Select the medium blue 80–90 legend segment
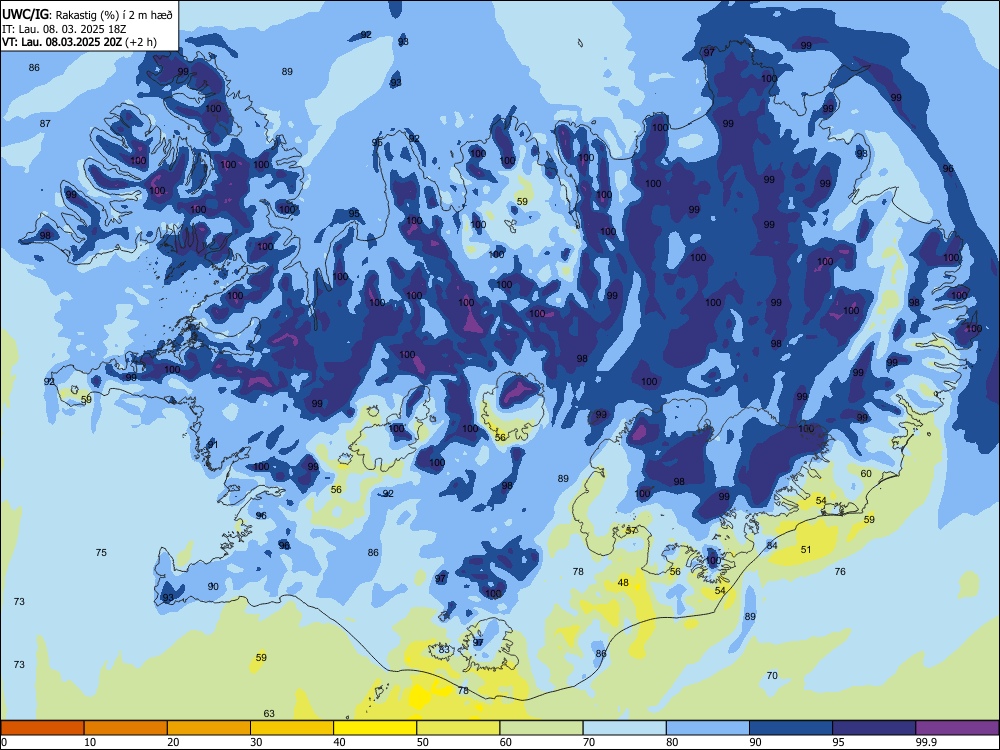The height and width of the screenshot is (750, 1000). point(707,728)
